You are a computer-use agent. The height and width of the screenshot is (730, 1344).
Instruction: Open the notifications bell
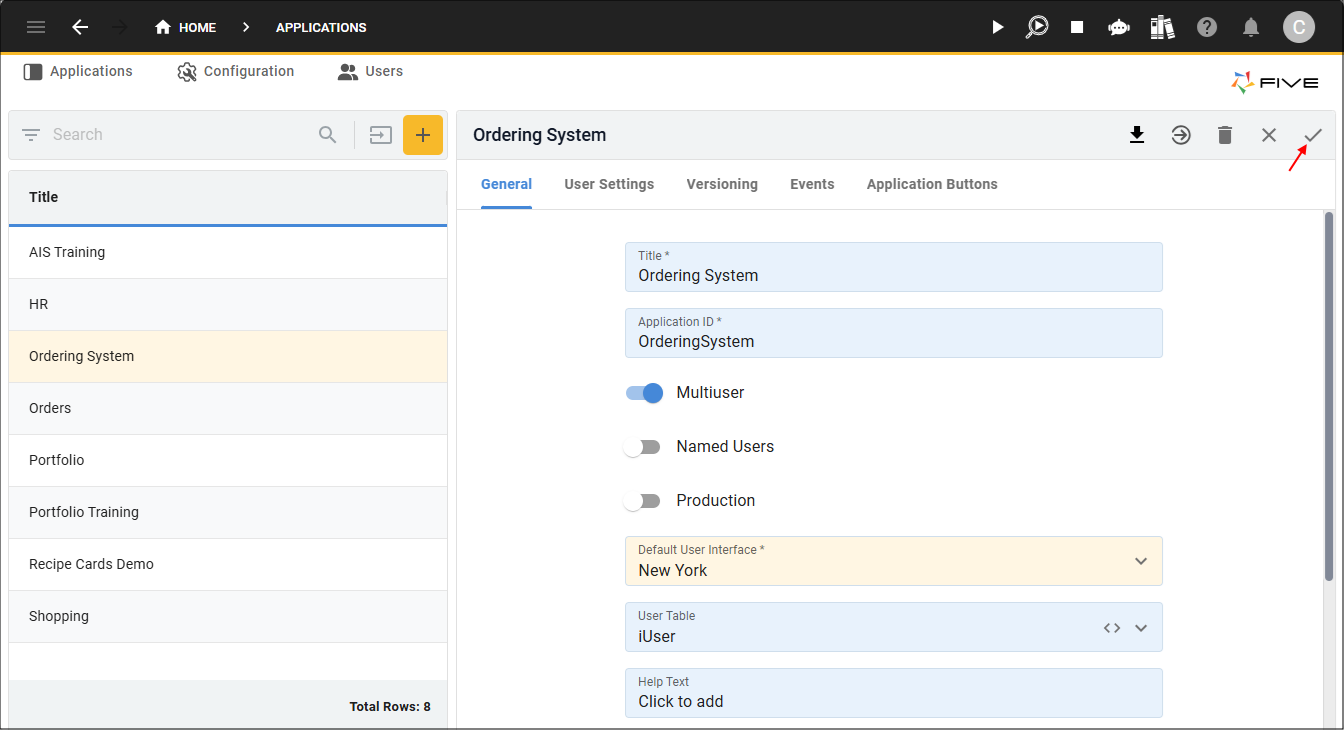point(1251,27)
